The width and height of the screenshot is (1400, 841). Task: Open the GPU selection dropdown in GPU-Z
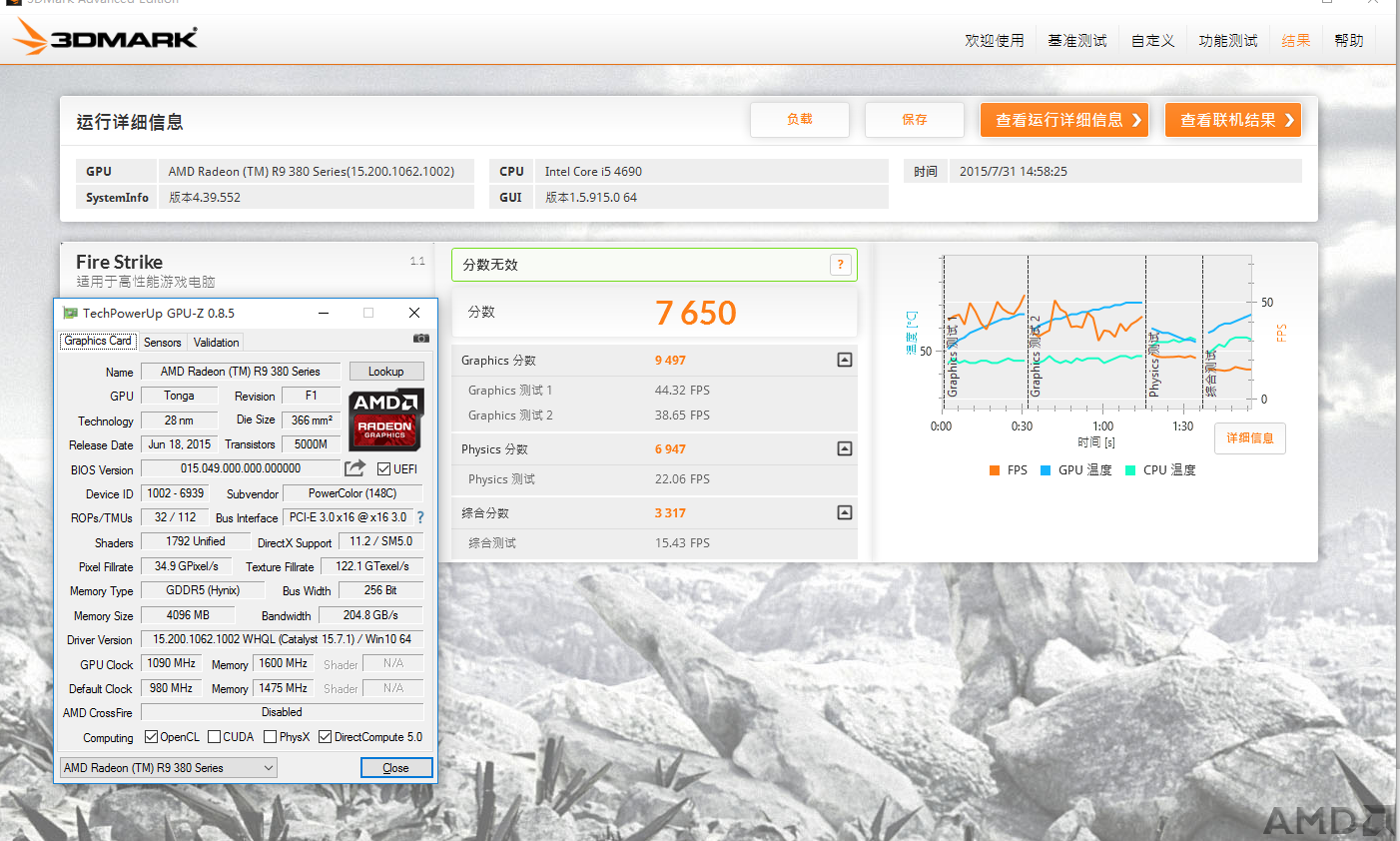[168, 767]
